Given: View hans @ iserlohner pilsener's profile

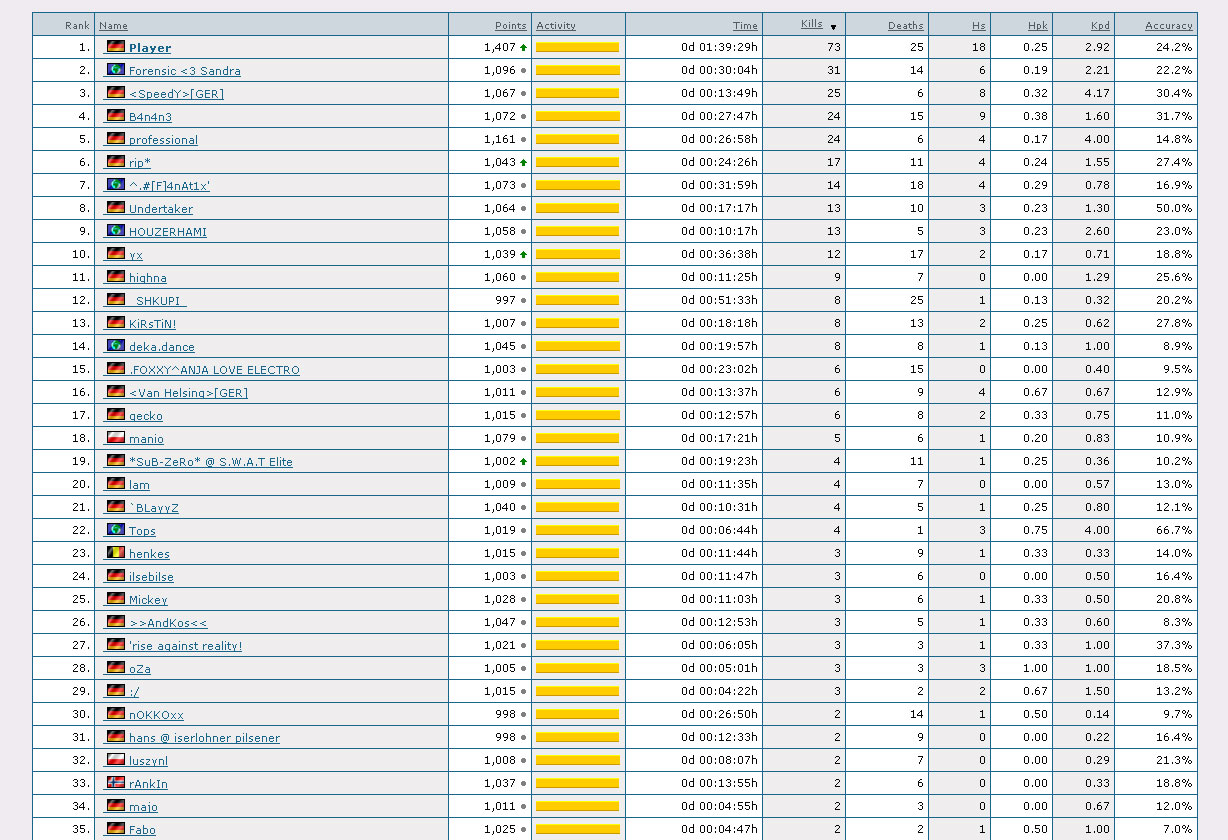Looking at the screenshot, I should pyautogui.click(x=204, y=738).
